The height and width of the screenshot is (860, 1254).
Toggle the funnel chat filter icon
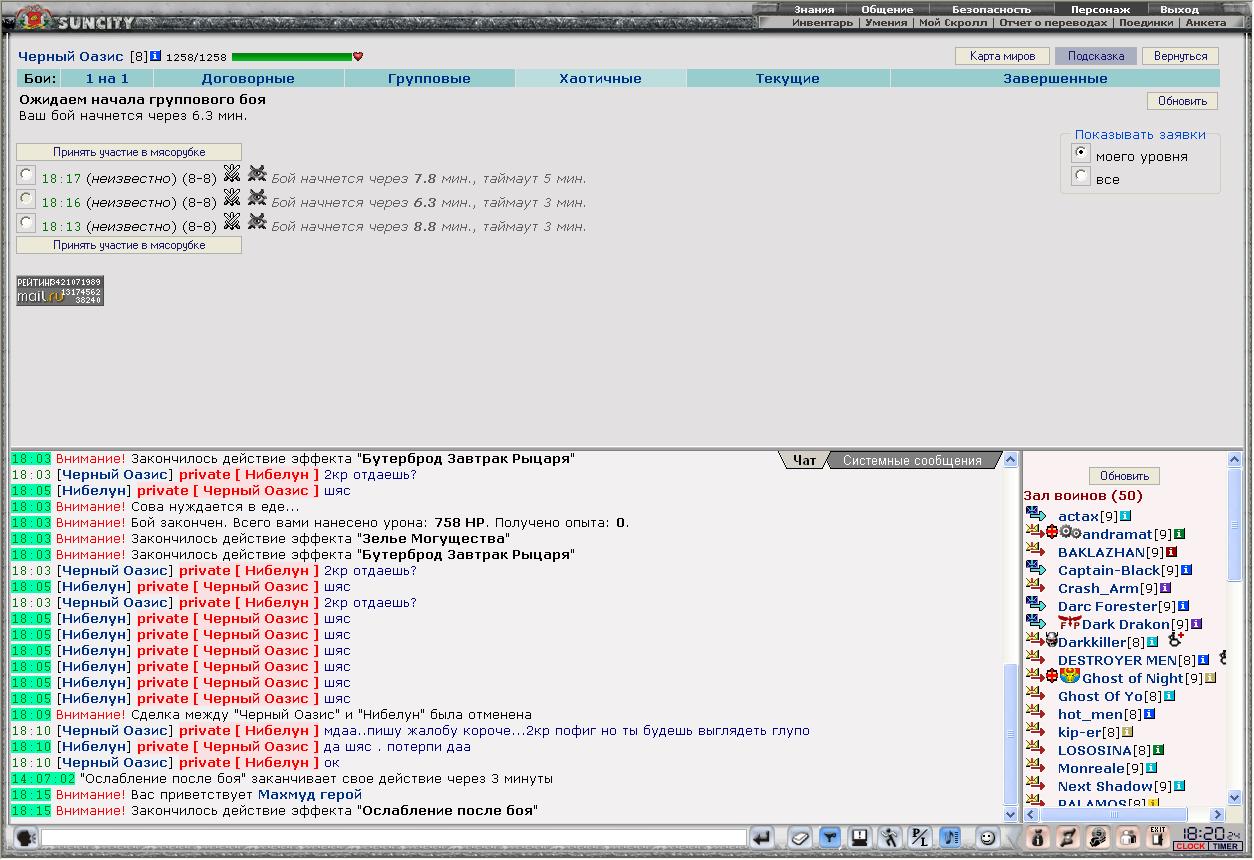(x=829, y=838)
